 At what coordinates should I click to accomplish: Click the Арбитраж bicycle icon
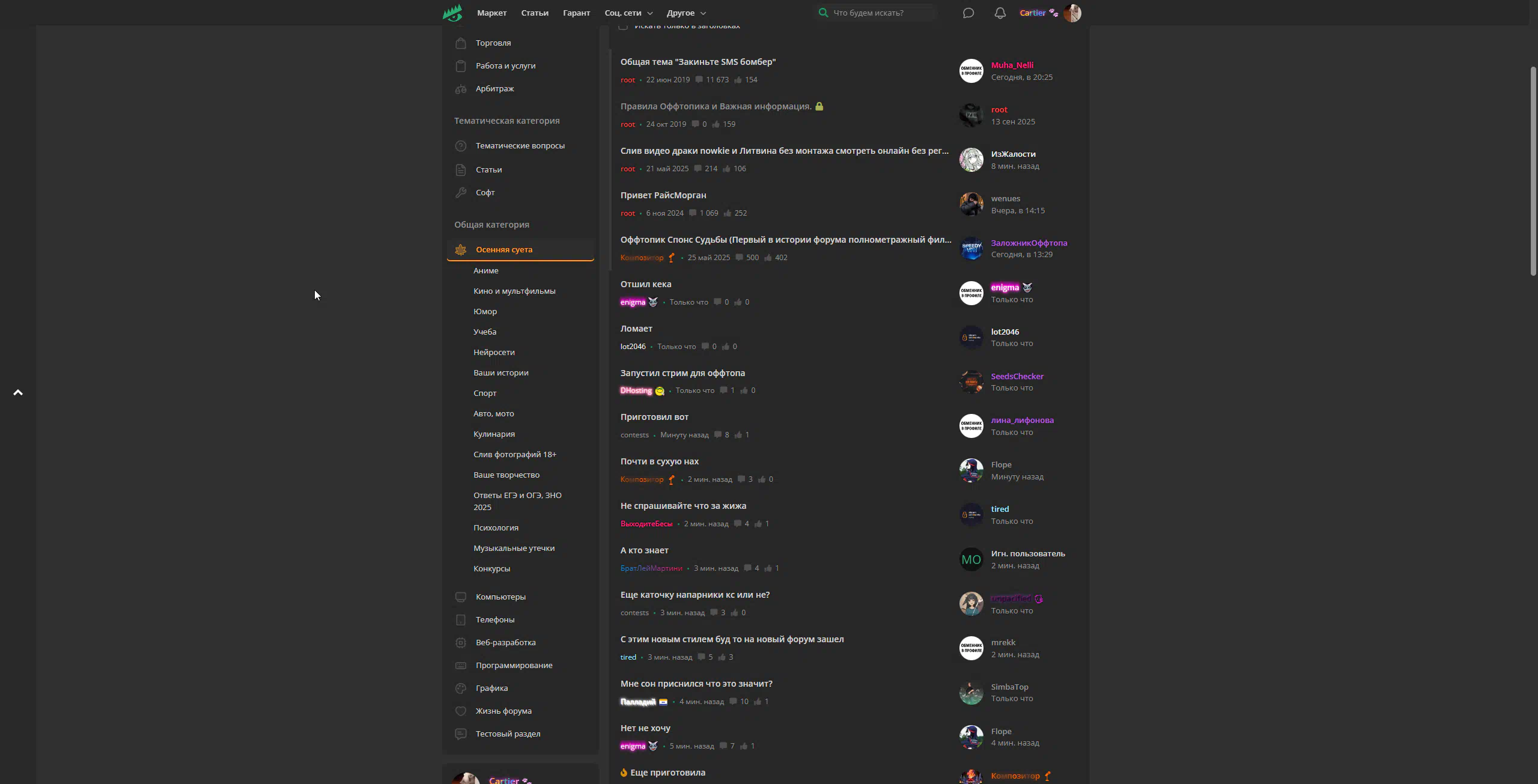click(x=461, y=89)
